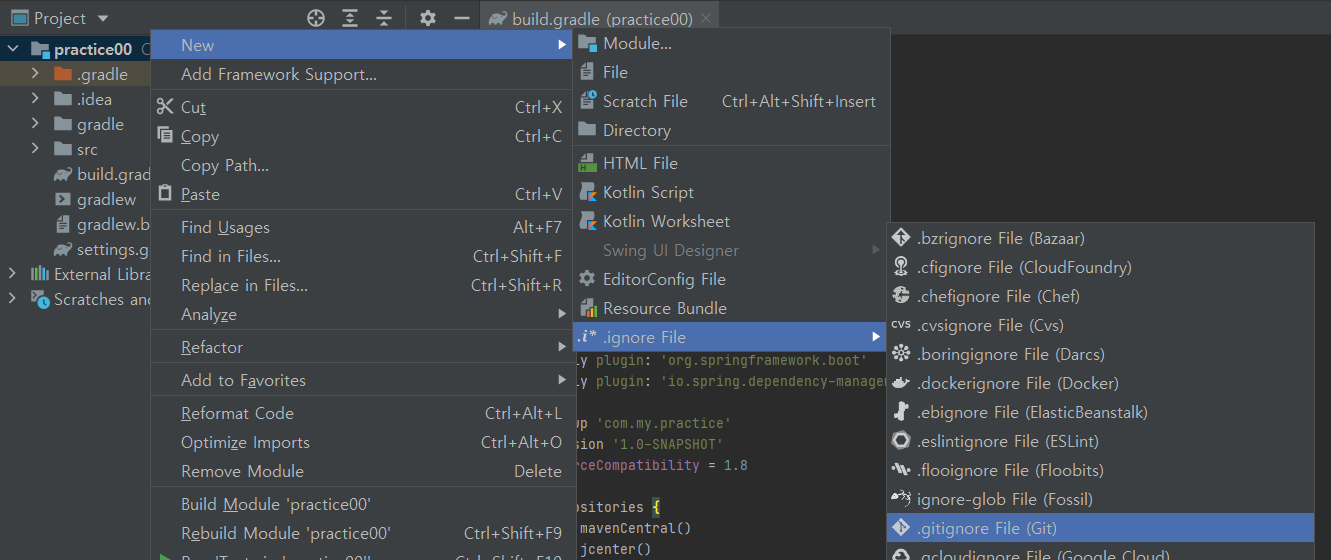Create a new Module...
The height and width of the screenshot is (560, 1331).
[x=732, y=43]
